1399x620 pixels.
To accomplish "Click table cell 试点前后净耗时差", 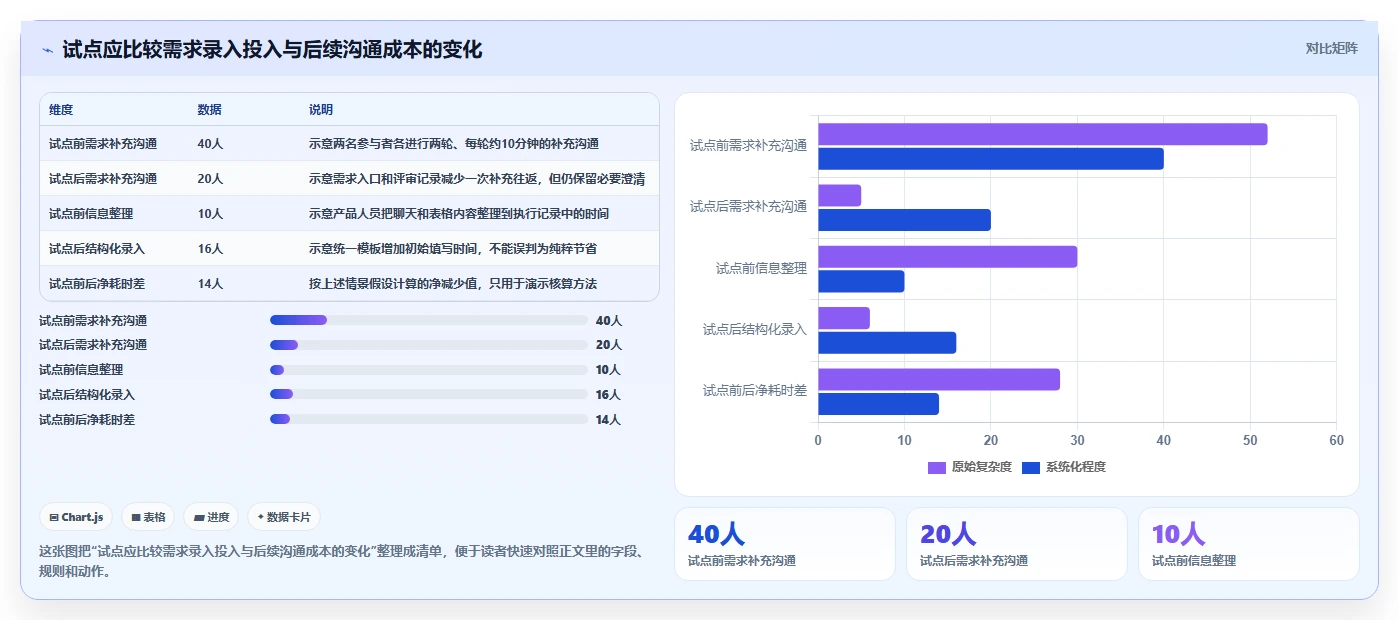I will [97, 284].
